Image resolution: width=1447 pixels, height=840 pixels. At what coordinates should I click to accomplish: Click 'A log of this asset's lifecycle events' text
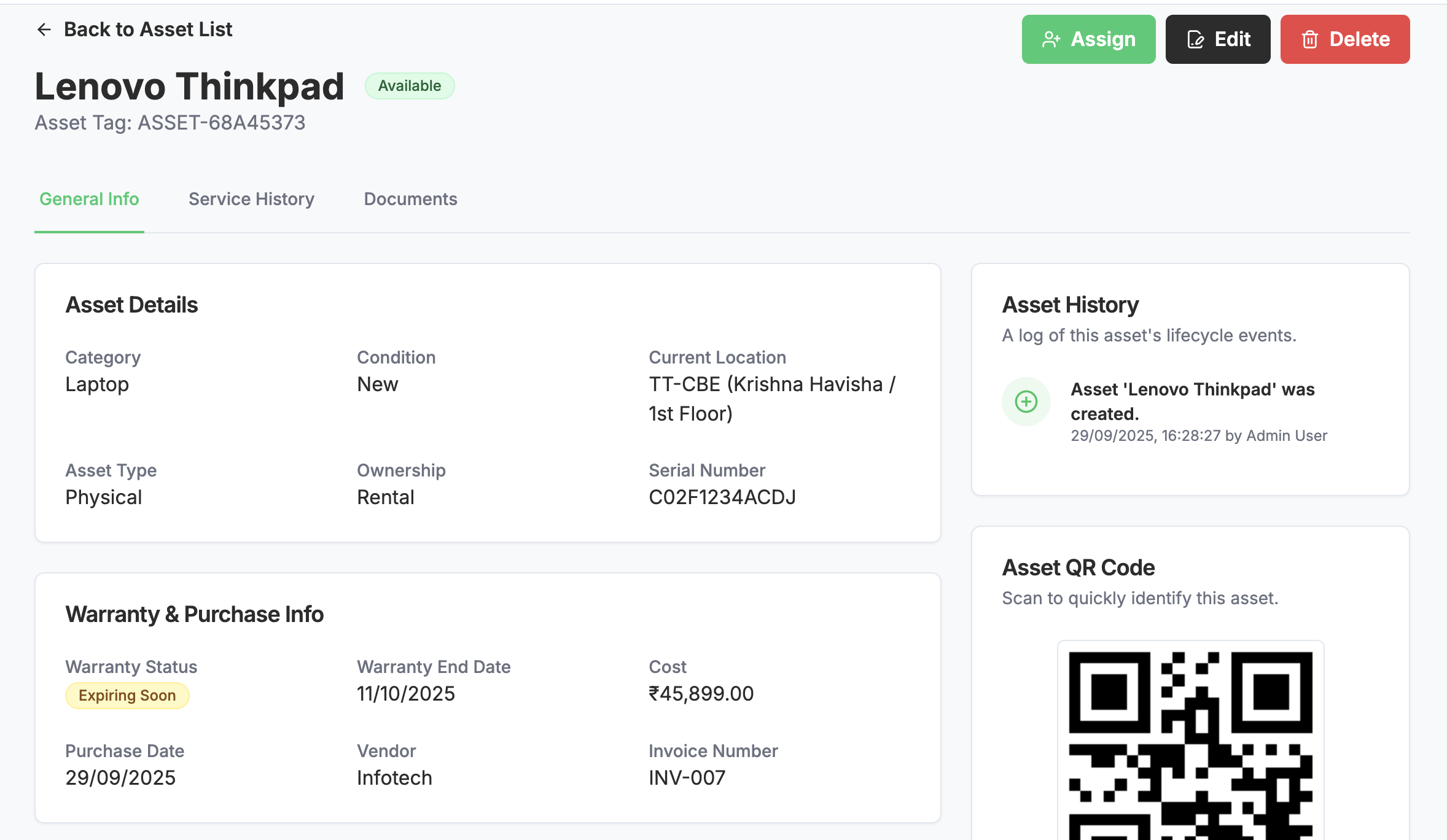1149,335
